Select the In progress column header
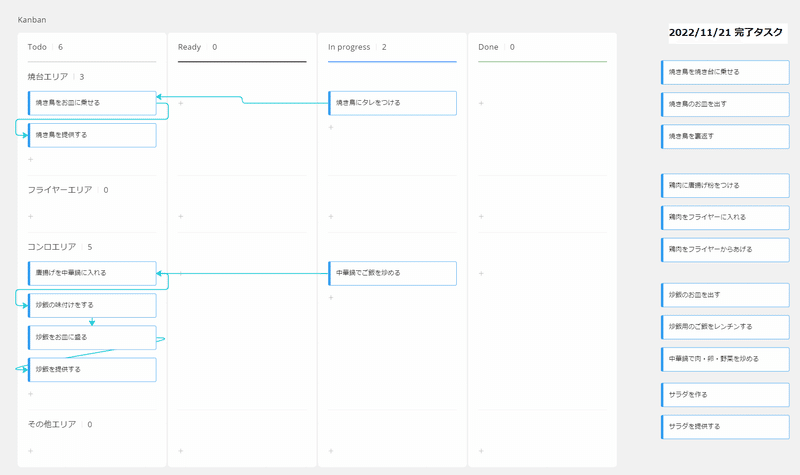This screenshot has width=800, height=475. (x=349, y=47)
